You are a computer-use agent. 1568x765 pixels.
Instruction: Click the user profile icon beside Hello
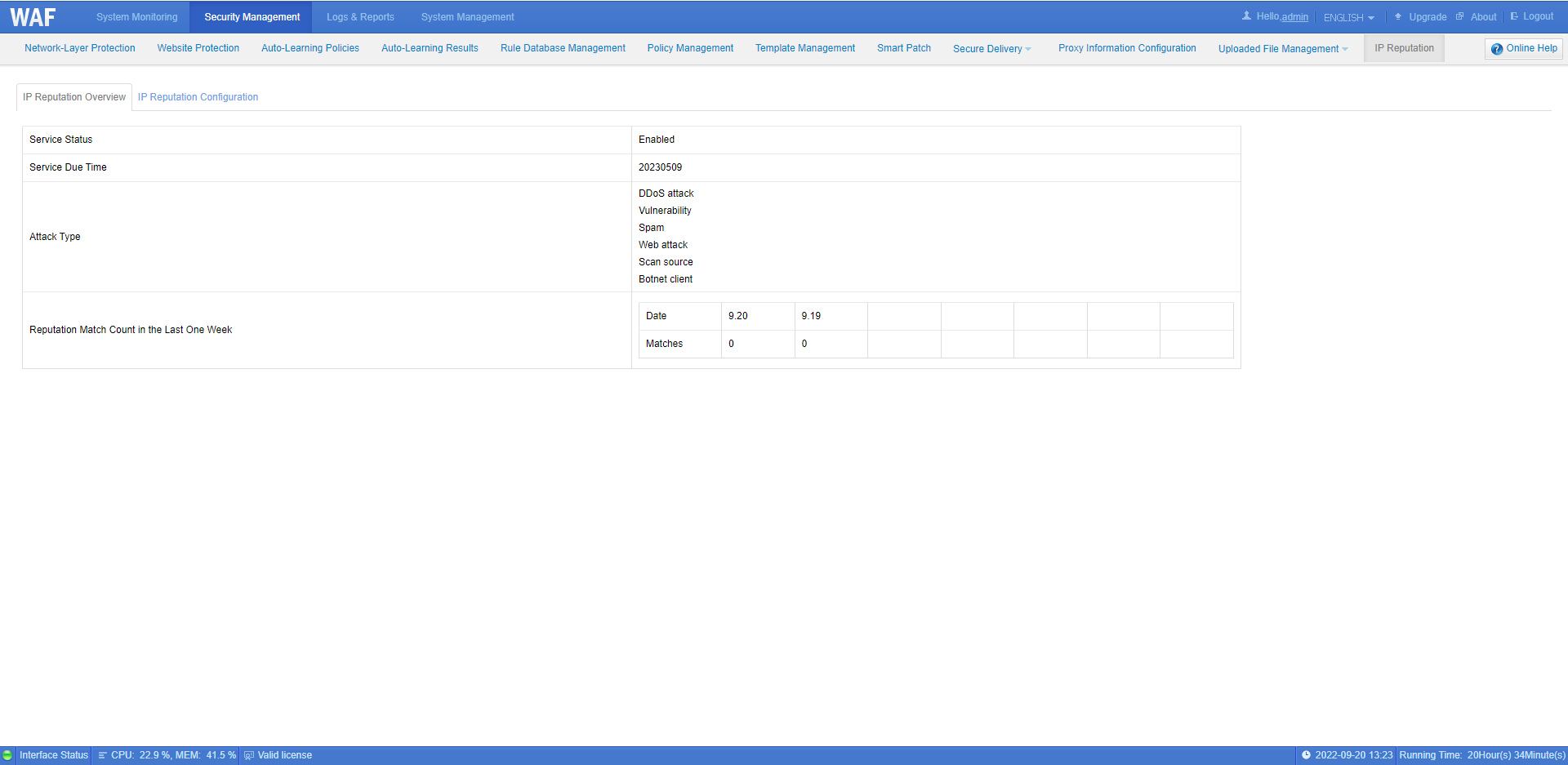coord(1246,16)
